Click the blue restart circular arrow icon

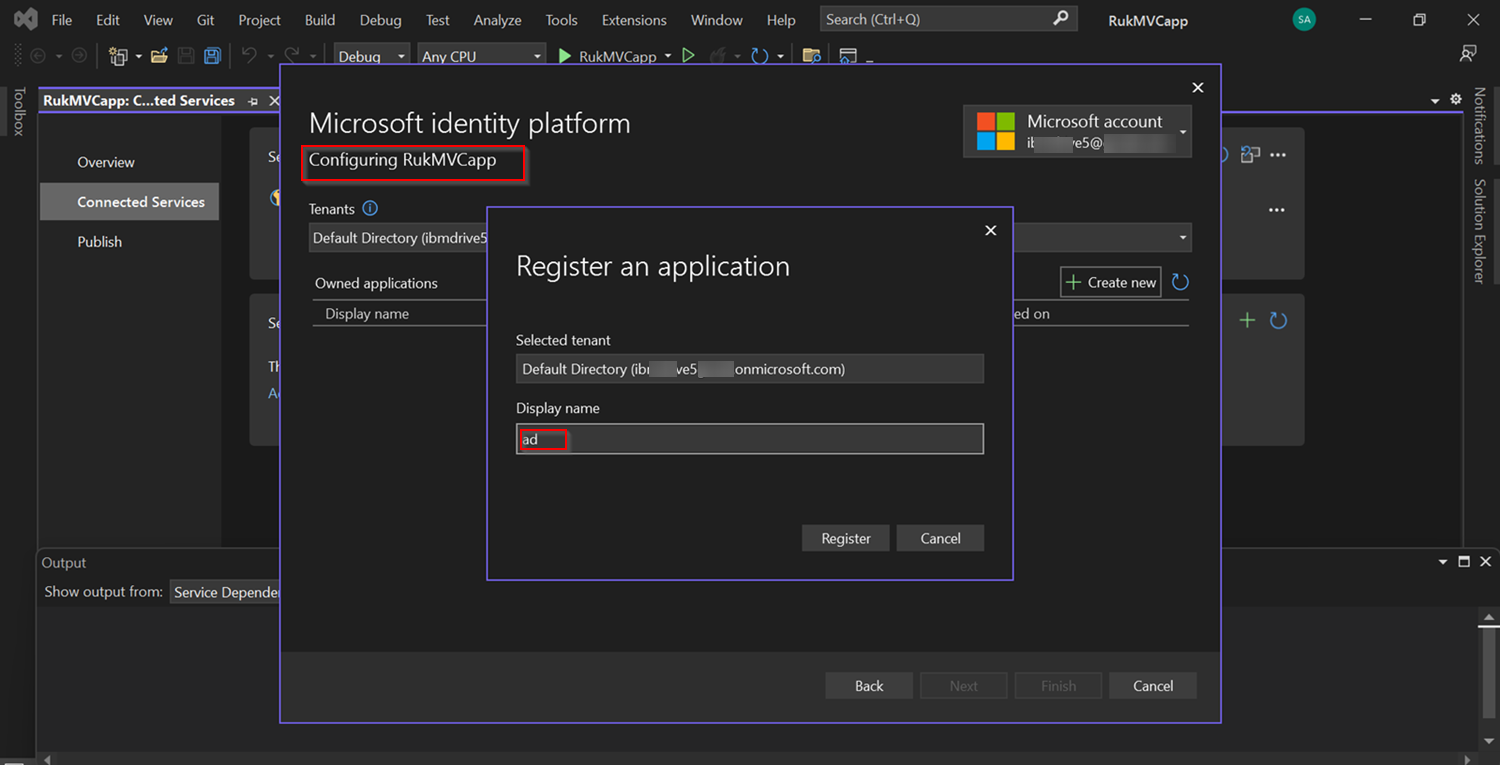759,56
